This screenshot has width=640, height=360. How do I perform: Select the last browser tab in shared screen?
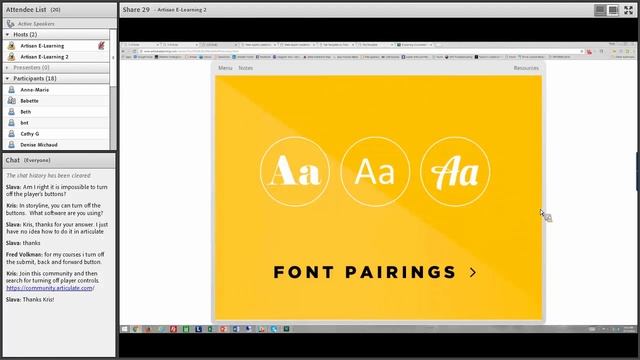tap(414, 44)
